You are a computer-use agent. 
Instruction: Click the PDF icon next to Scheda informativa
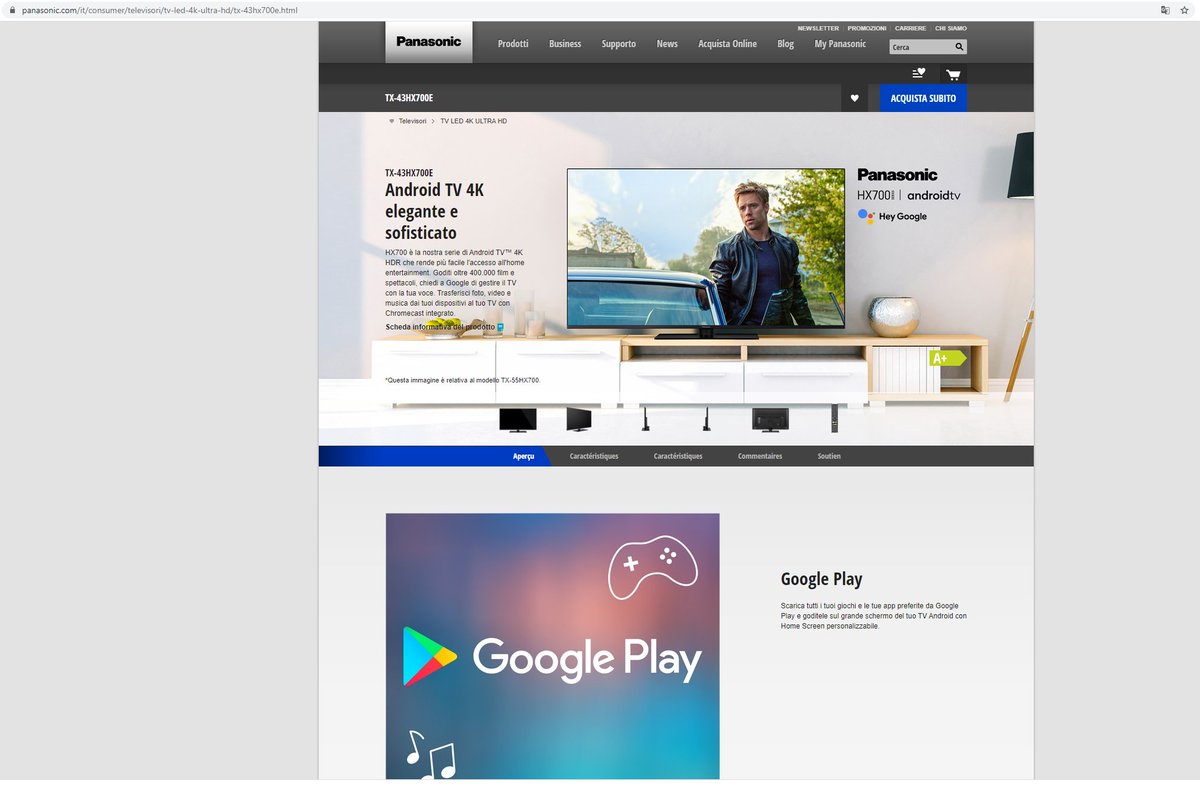501,327
